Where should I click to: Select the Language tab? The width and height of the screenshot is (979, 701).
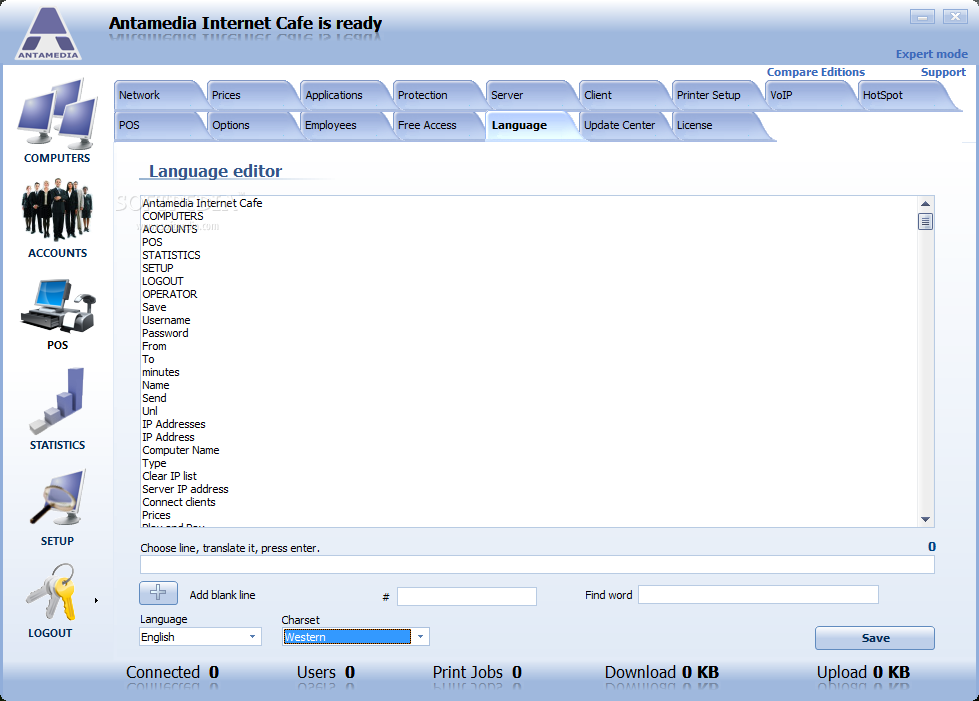coord(531,125)
